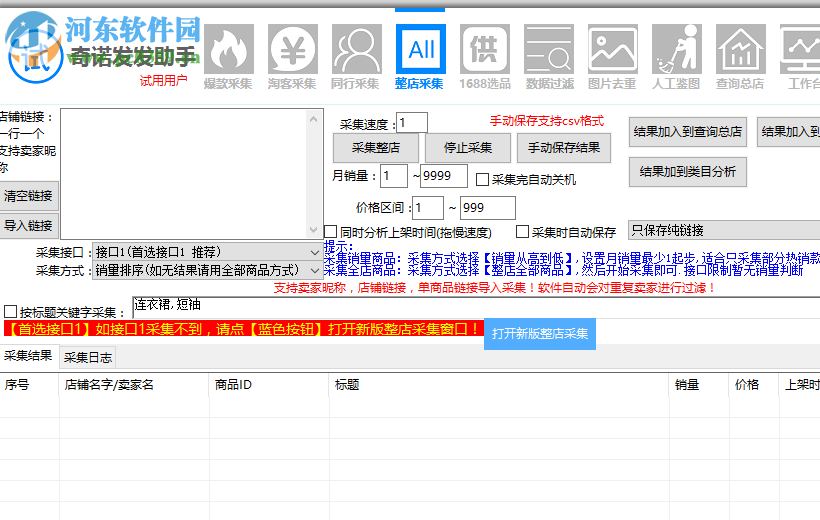This screenshot has height=520, width=820.
Task: Open the 同行采集 people icon
Action: coord(357,50)
